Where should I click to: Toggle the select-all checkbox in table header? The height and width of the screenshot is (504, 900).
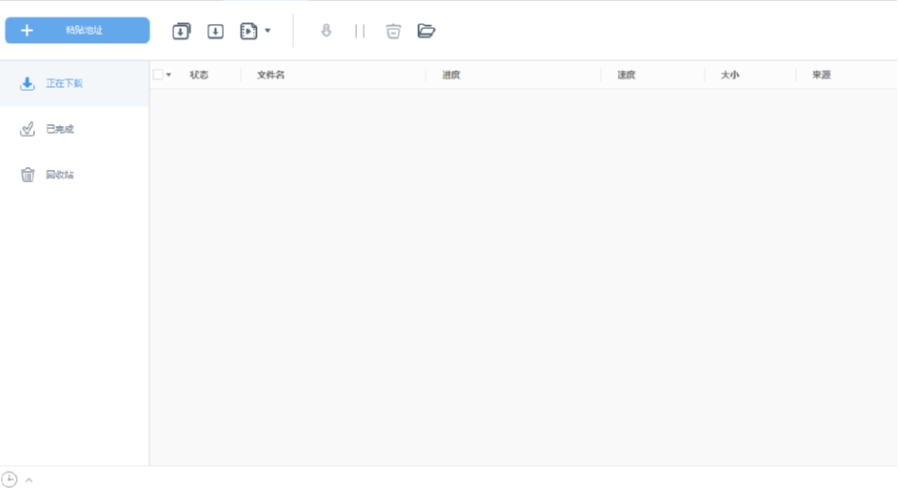coord(158,75)
